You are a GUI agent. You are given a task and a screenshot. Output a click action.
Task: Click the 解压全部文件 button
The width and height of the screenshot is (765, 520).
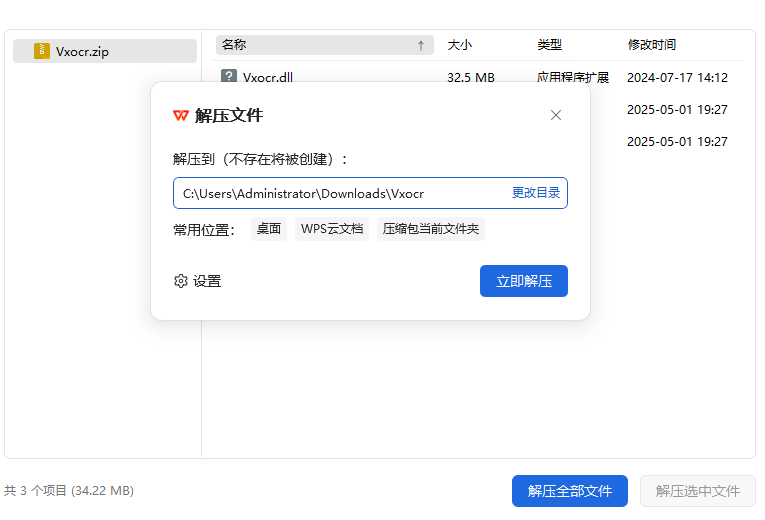(x=570, y=491)
